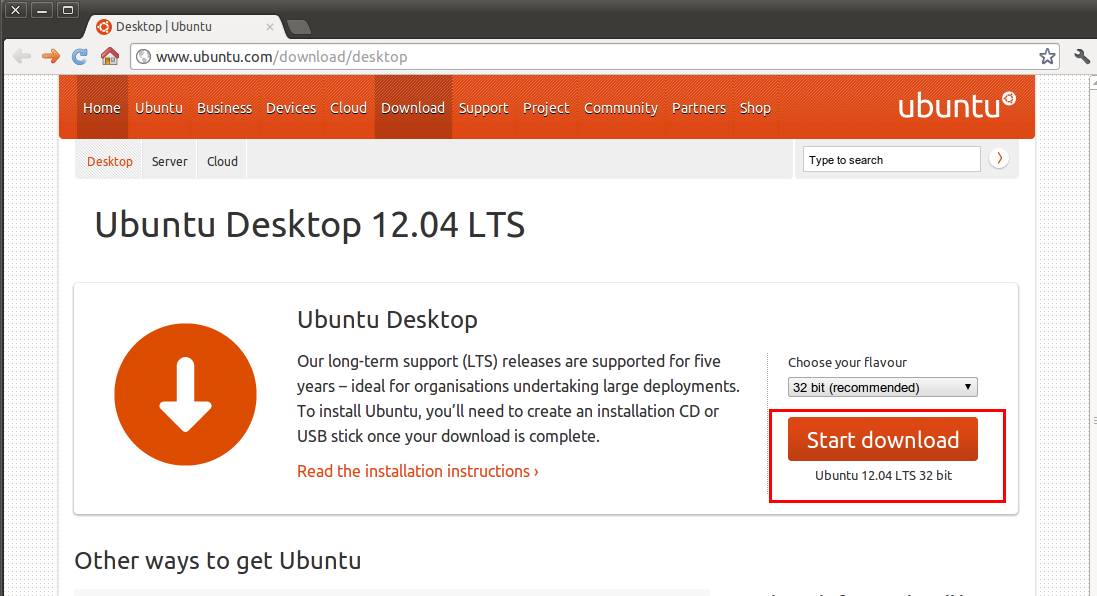Click the large orange download arrow graphic
Image resolution: width=1097 pixels, height=596 pixels.
[x=185, y=394]
